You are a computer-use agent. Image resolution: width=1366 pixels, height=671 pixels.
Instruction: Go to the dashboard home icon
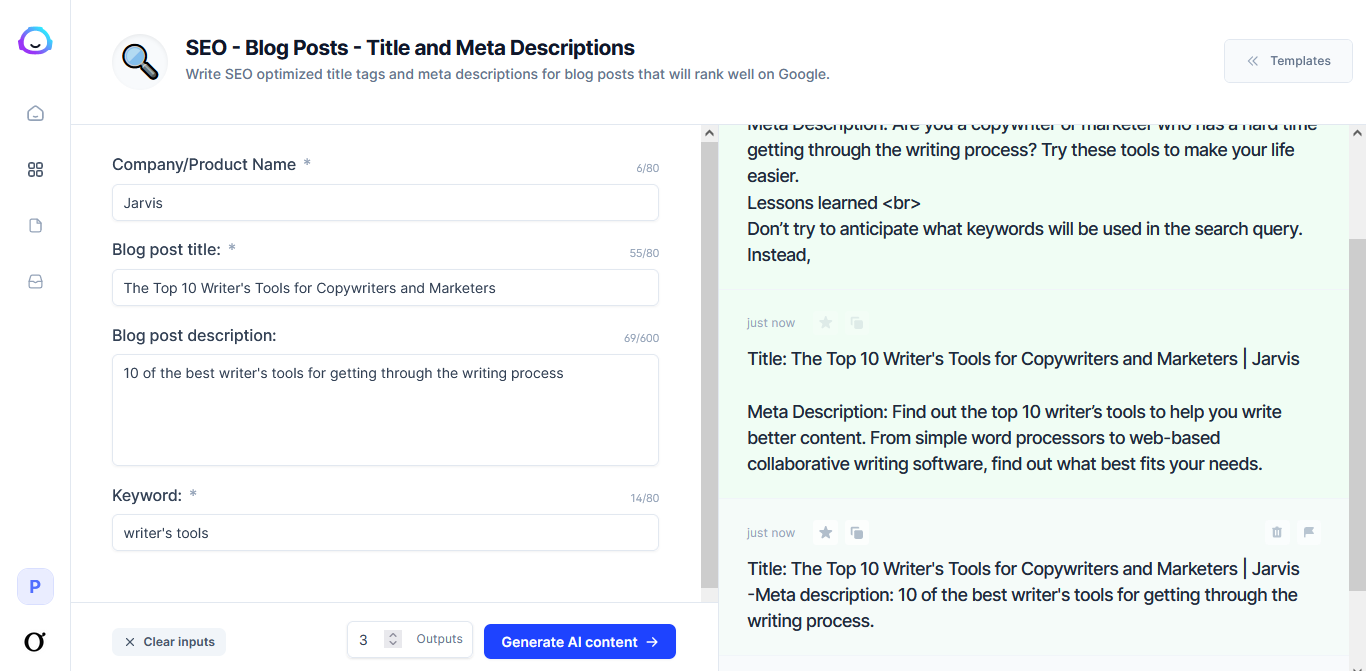pos(35,113)
